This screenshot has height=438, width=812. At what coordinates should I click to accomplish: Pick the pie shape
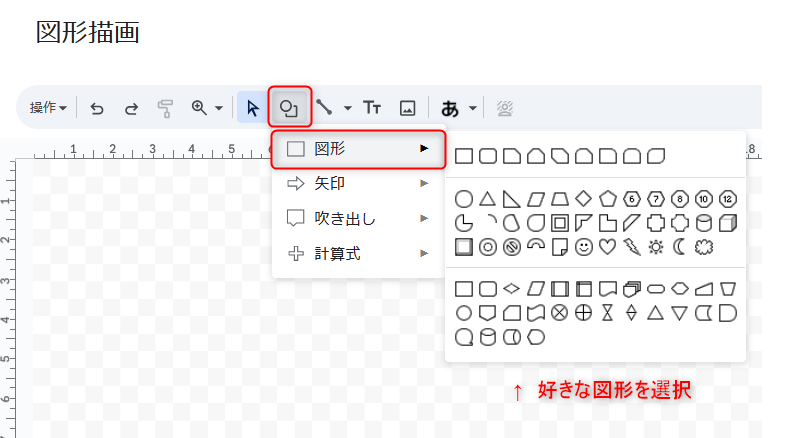point(463,223)
